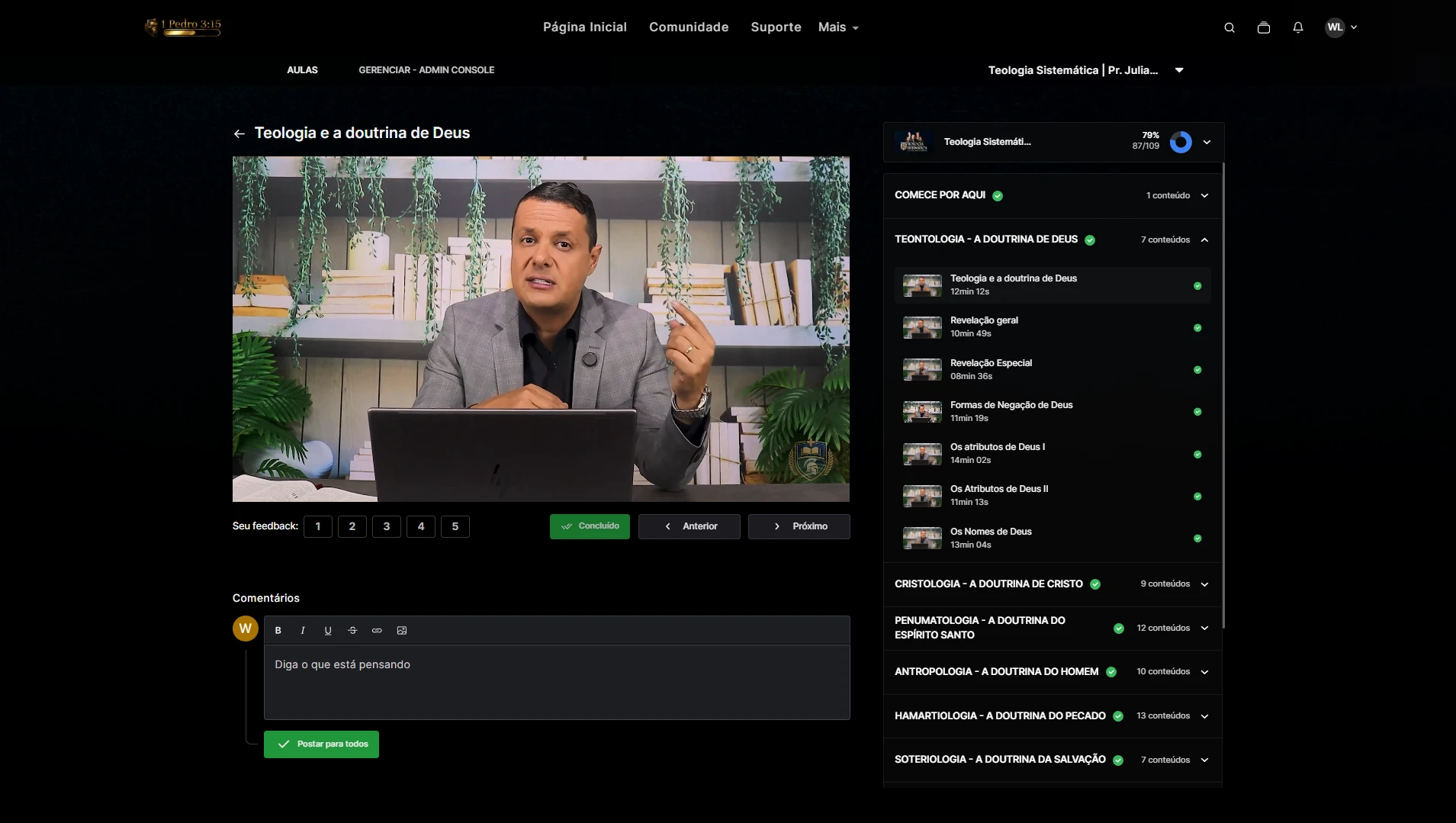Open the search icon in the header

click(1229, 27)
